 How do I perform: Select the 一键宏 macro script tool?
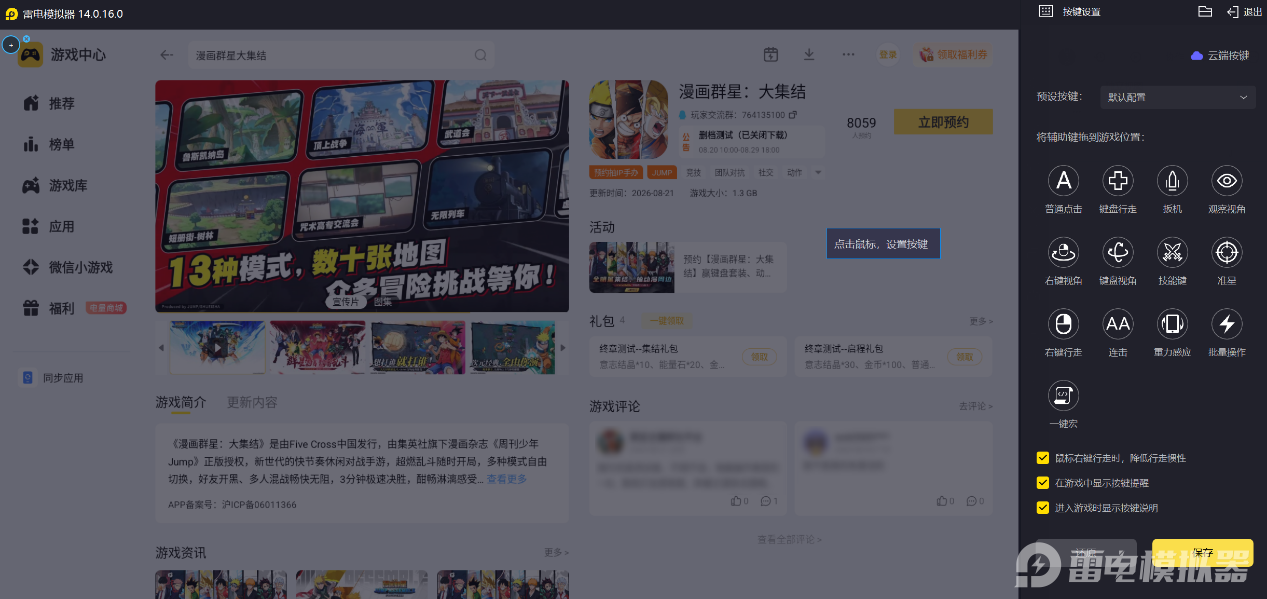point(1064,396)
